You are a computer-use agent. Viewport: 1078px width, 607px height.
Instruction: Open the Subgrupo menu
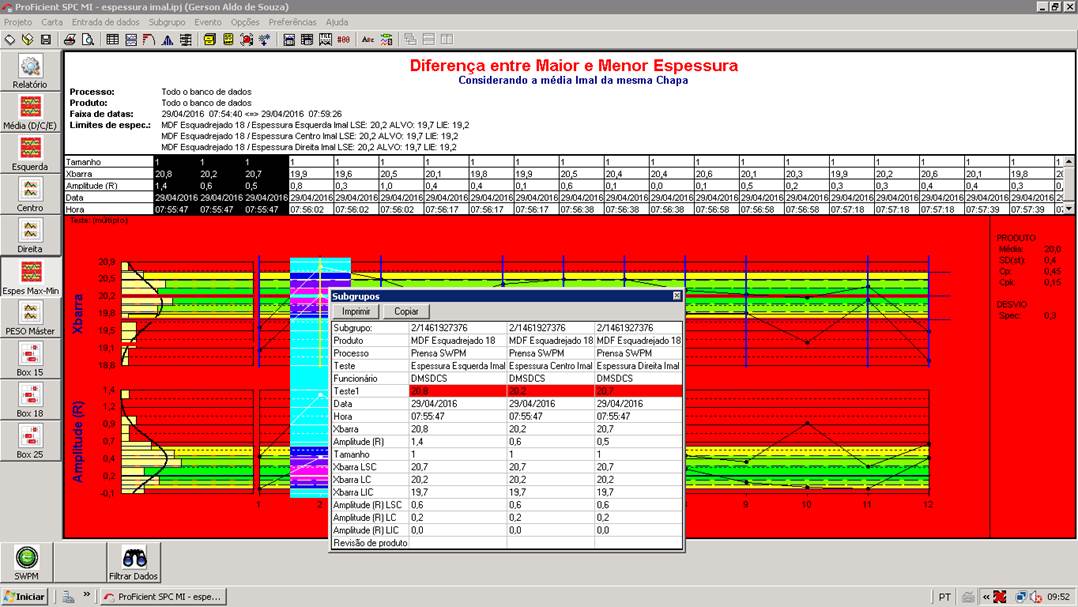[167, 22]
